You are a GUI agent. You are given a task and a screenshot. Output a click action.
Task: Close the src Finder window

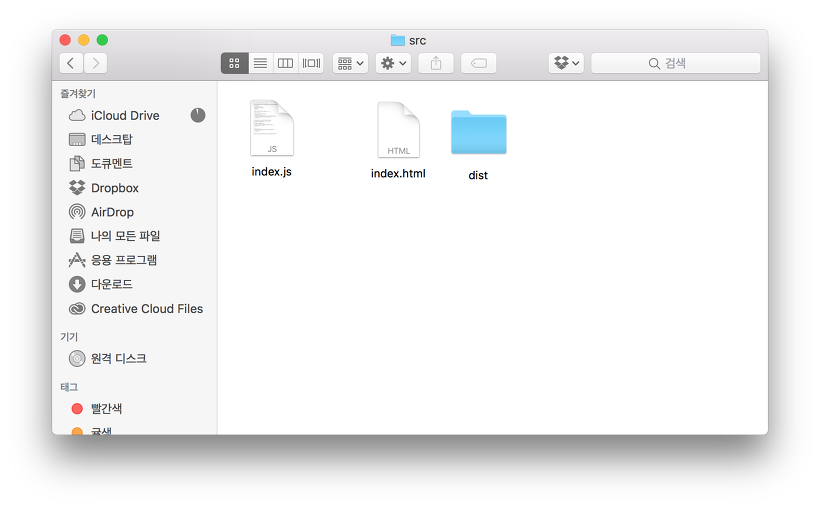(x=65, y=40)
